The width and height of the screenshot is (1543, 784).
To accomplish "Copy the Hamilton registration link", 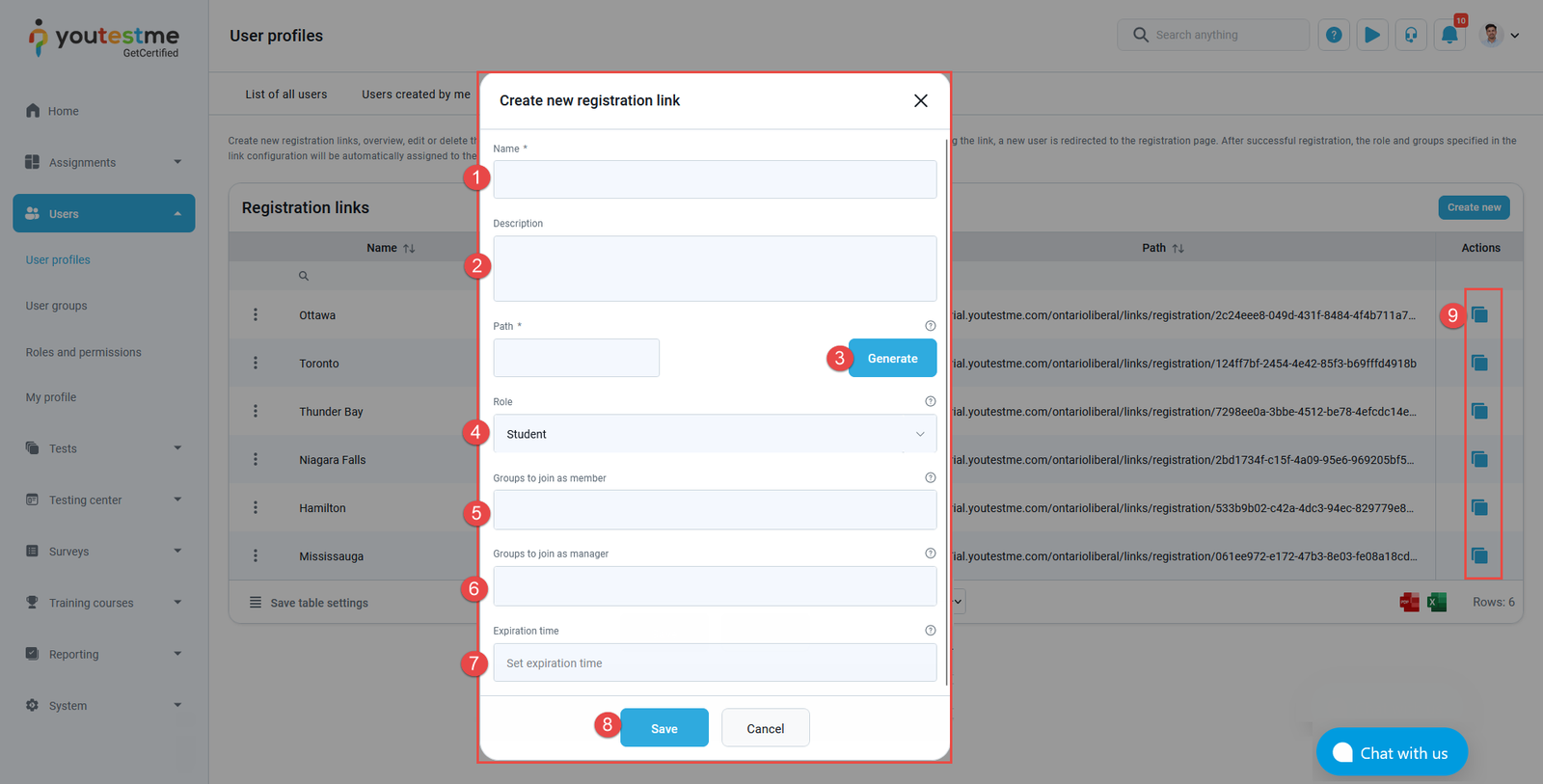I will pos(1479,508).
